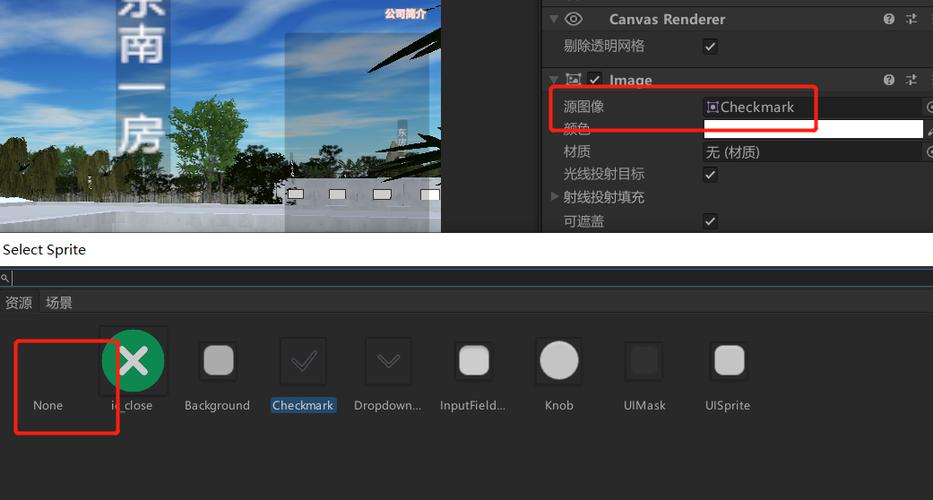Open Canvas Renderer preset settings
933x500 pixels.
[912, 19]
